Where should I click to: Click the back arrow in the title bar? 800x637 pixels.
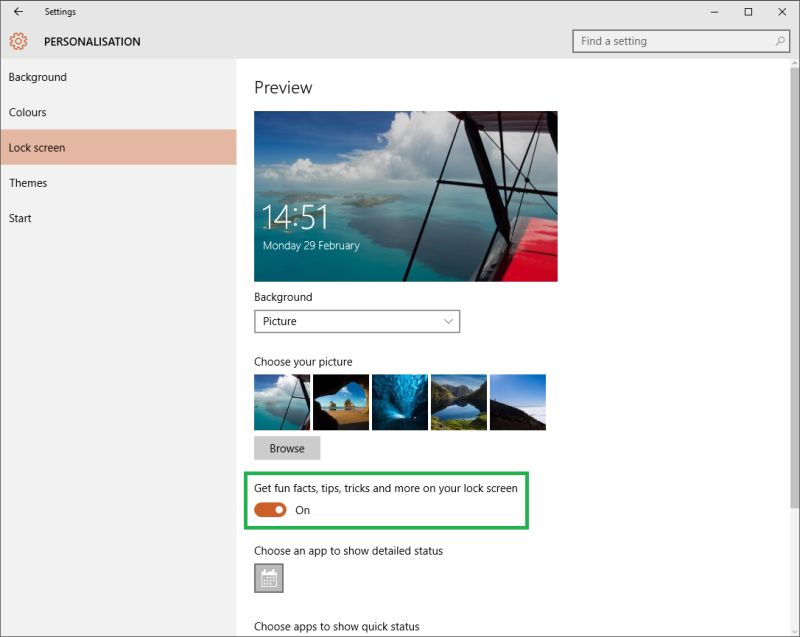point(17,11)
